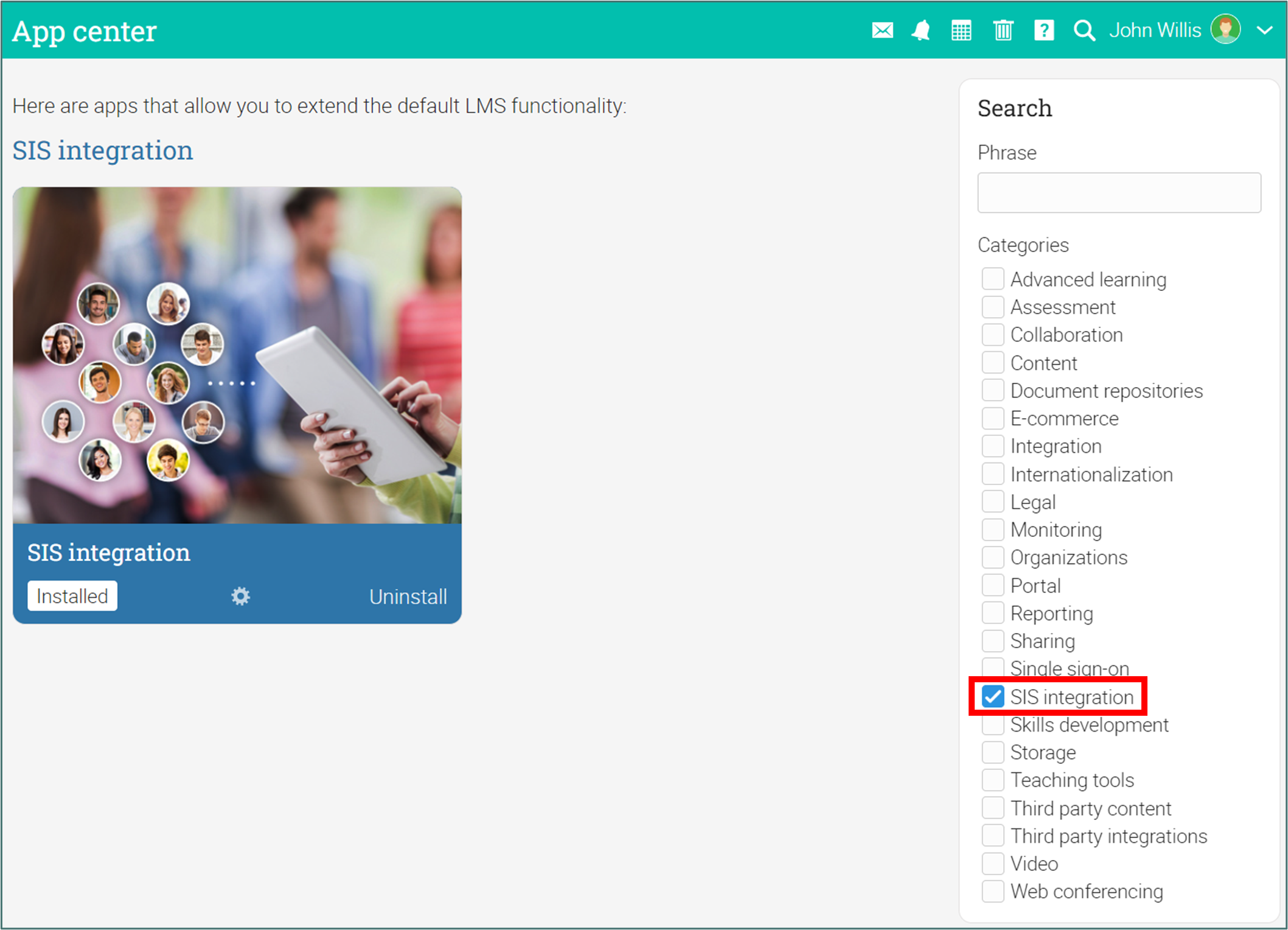1288x930 pixels.
Task: Tick the E-commerce category checkbox
Action: [x=993, y=418]
